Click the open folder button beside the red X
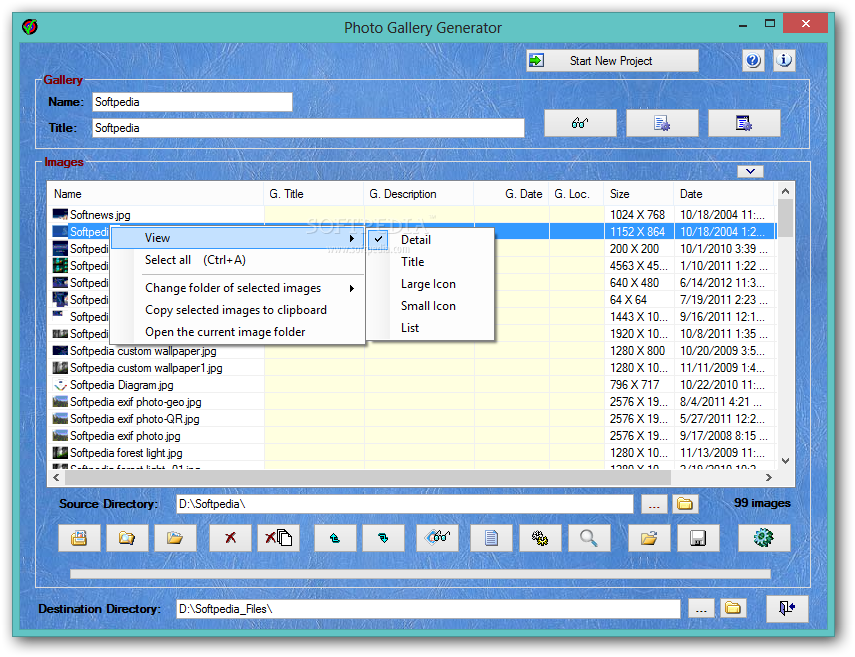Viewport: 855px width, 657px height. point(175,538)
